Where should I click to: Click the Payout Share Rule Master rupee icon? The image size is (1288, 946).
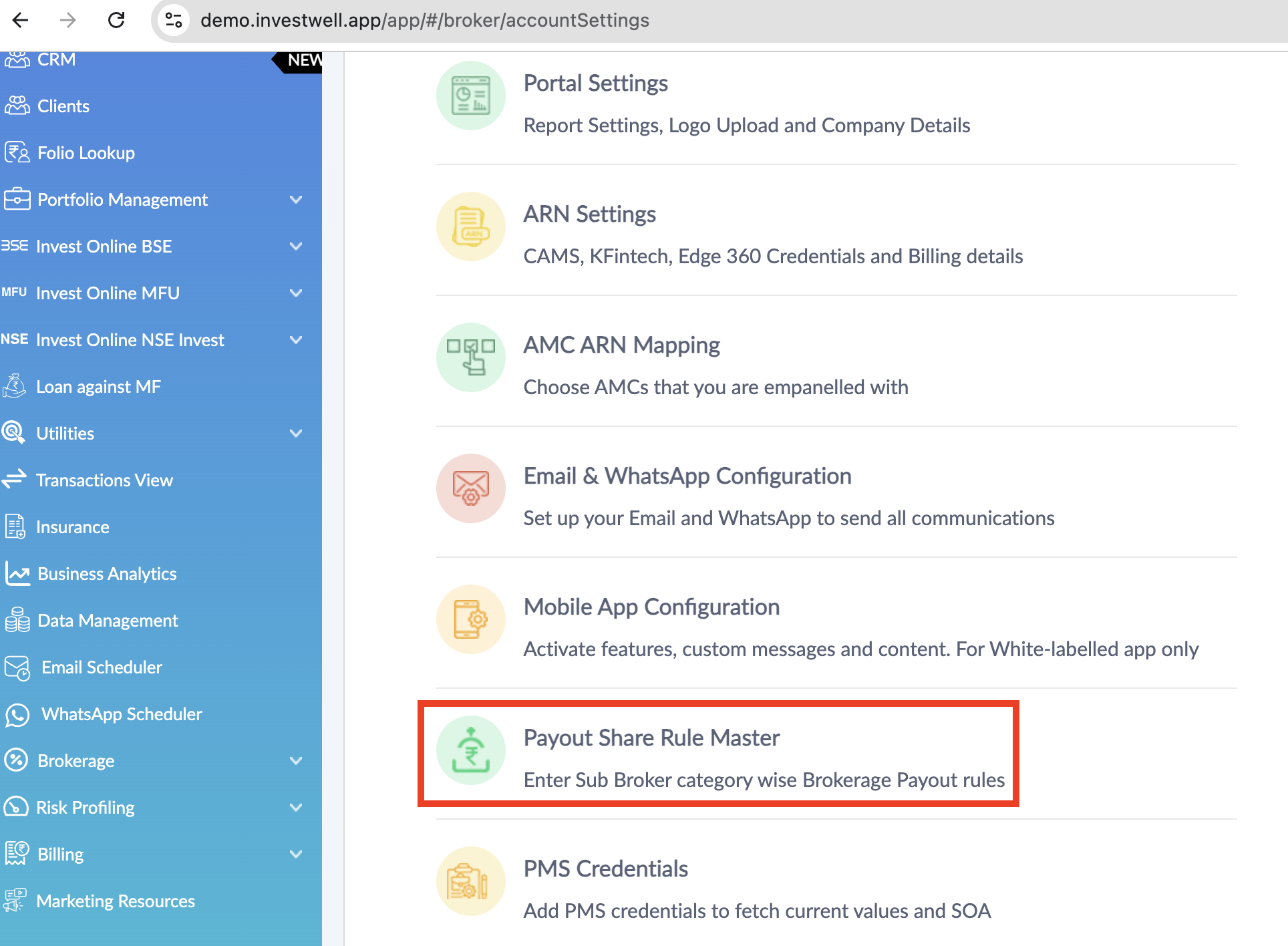click(470, 750)
